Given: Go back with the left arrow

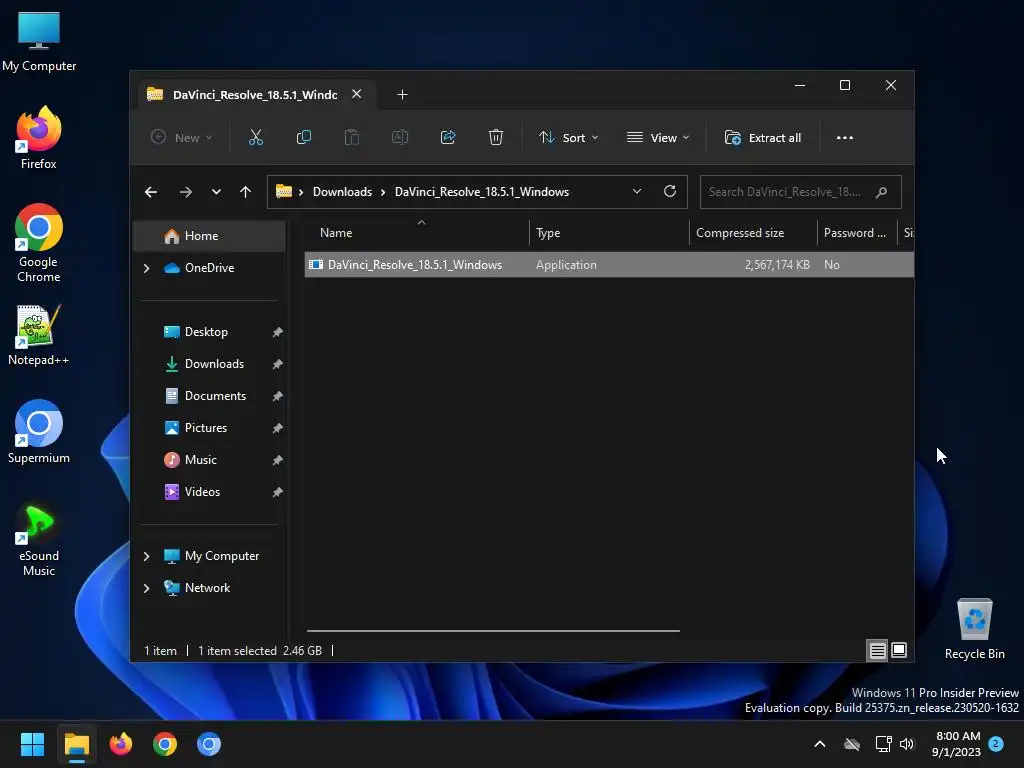Looking at the screenshot, I should click(151, 192).
